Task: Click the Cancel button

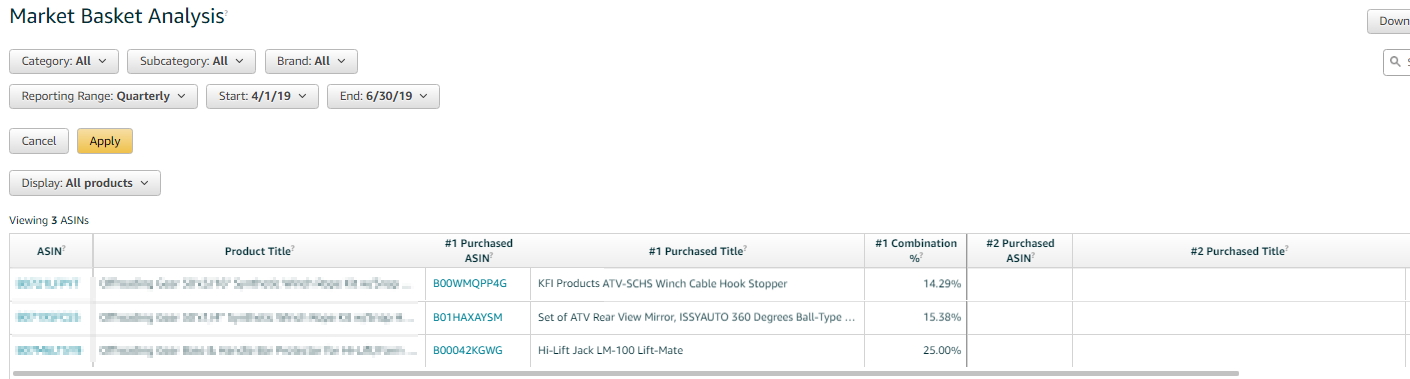Action: (39, 141)
